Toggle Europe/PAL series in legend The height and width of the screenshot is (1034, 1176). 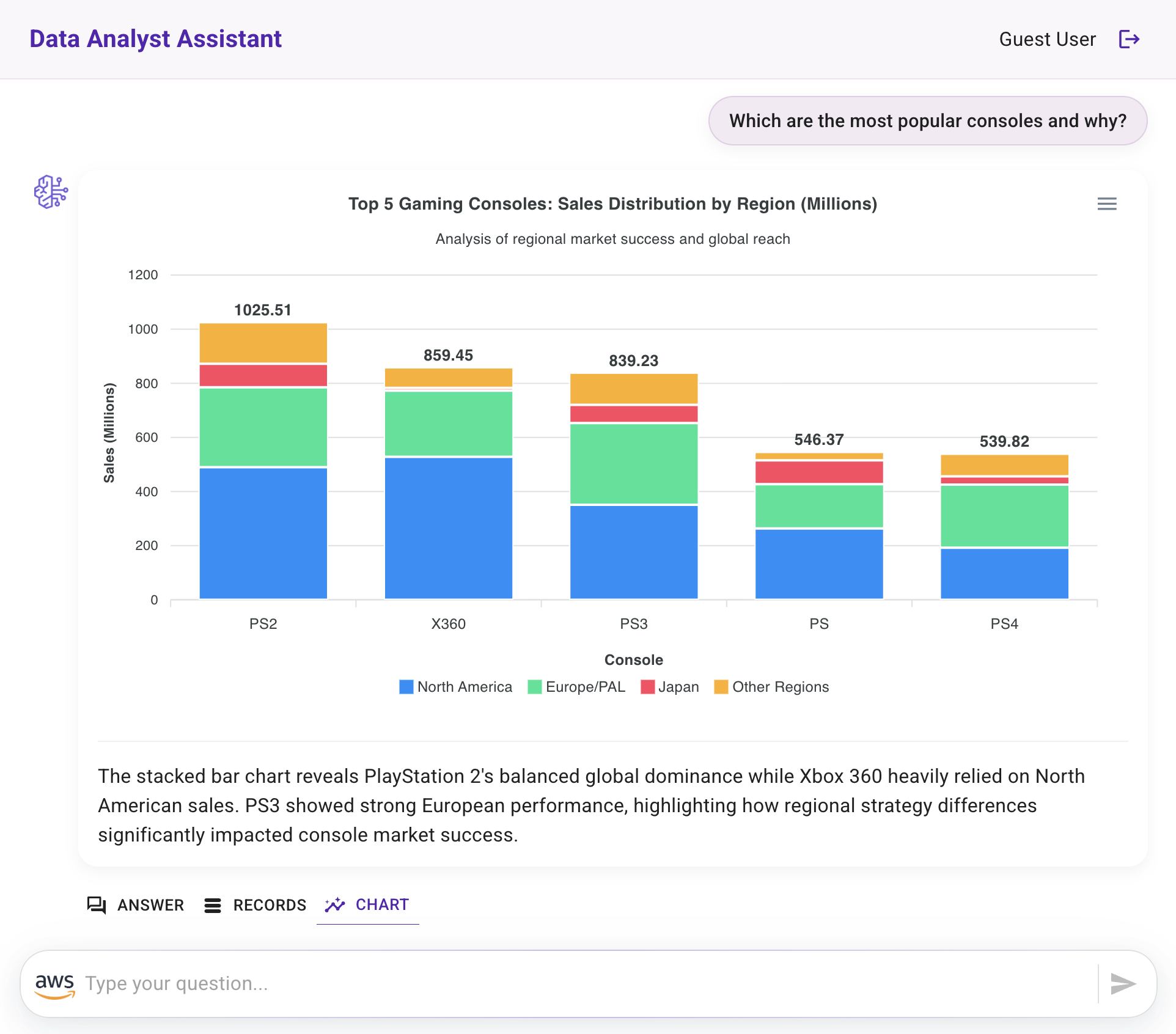[x=576, y=687]
